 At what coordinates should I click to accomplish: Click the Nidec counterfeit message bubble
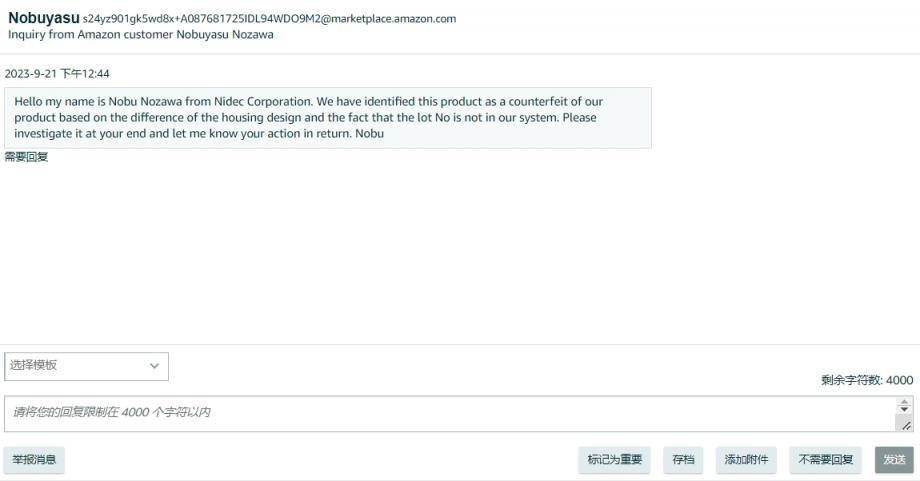(327, 117)
